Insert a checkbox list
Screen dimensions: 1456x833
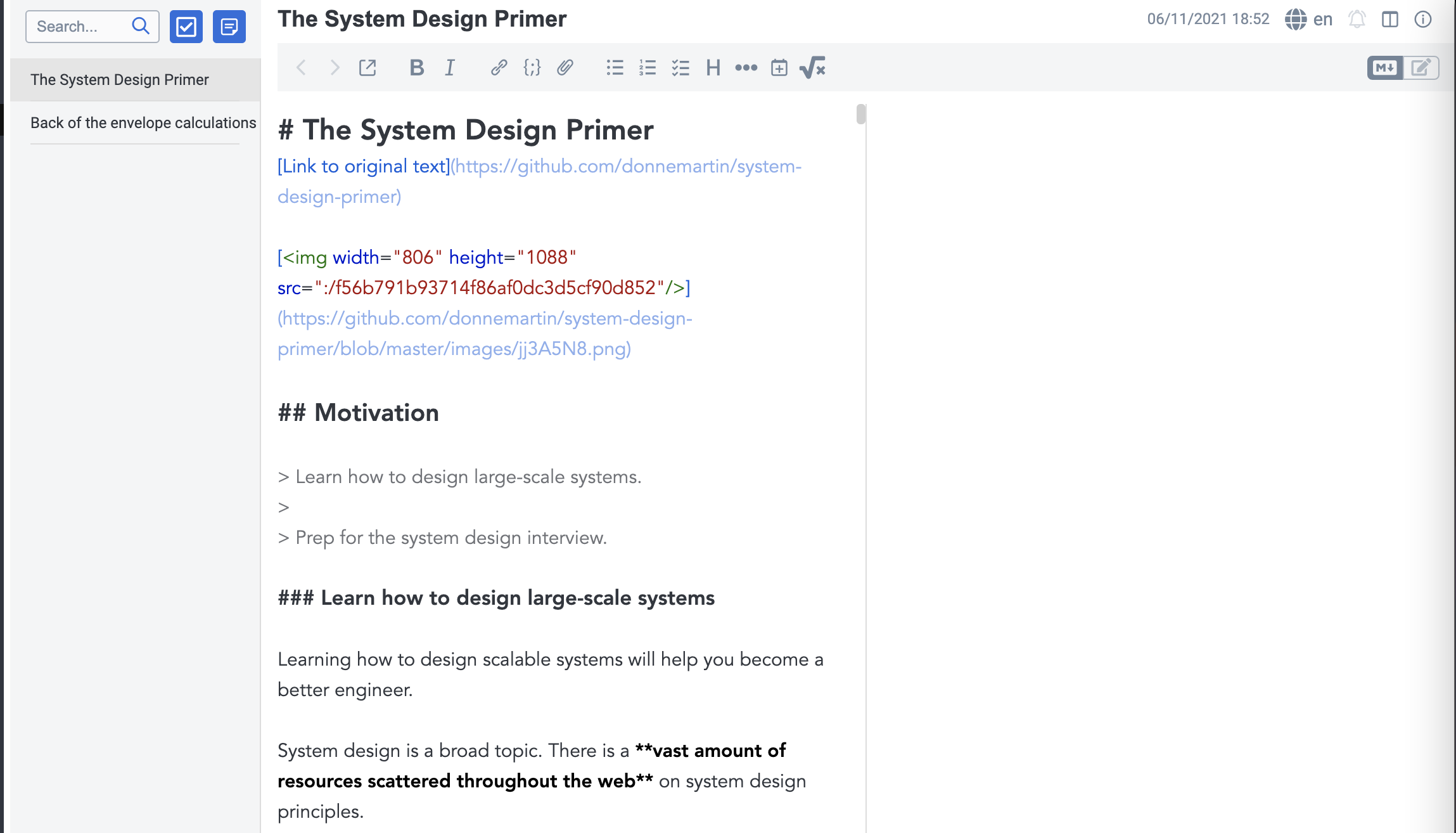[x=680, y=68]
